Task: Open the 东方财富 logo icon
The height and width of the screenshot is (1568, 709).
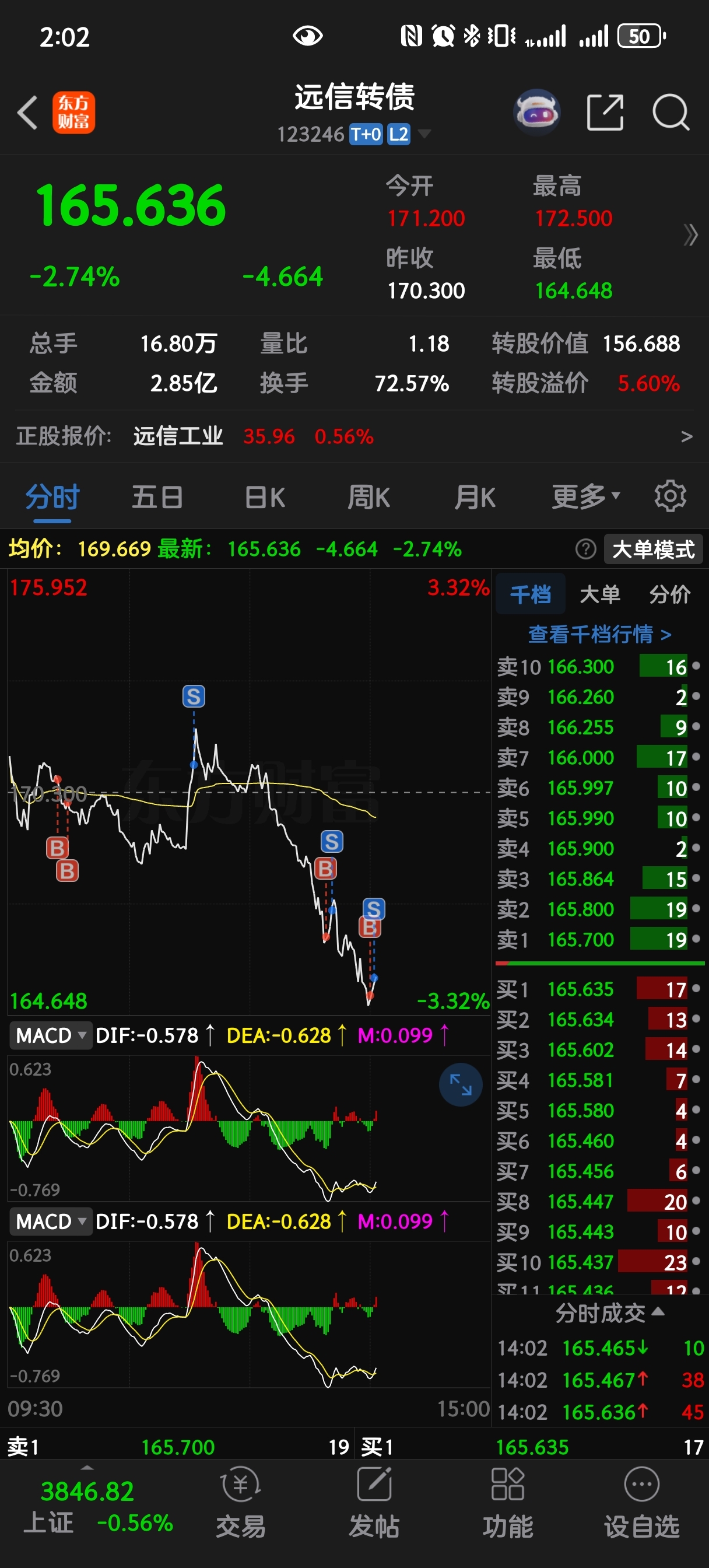Action: click(73, 113)
